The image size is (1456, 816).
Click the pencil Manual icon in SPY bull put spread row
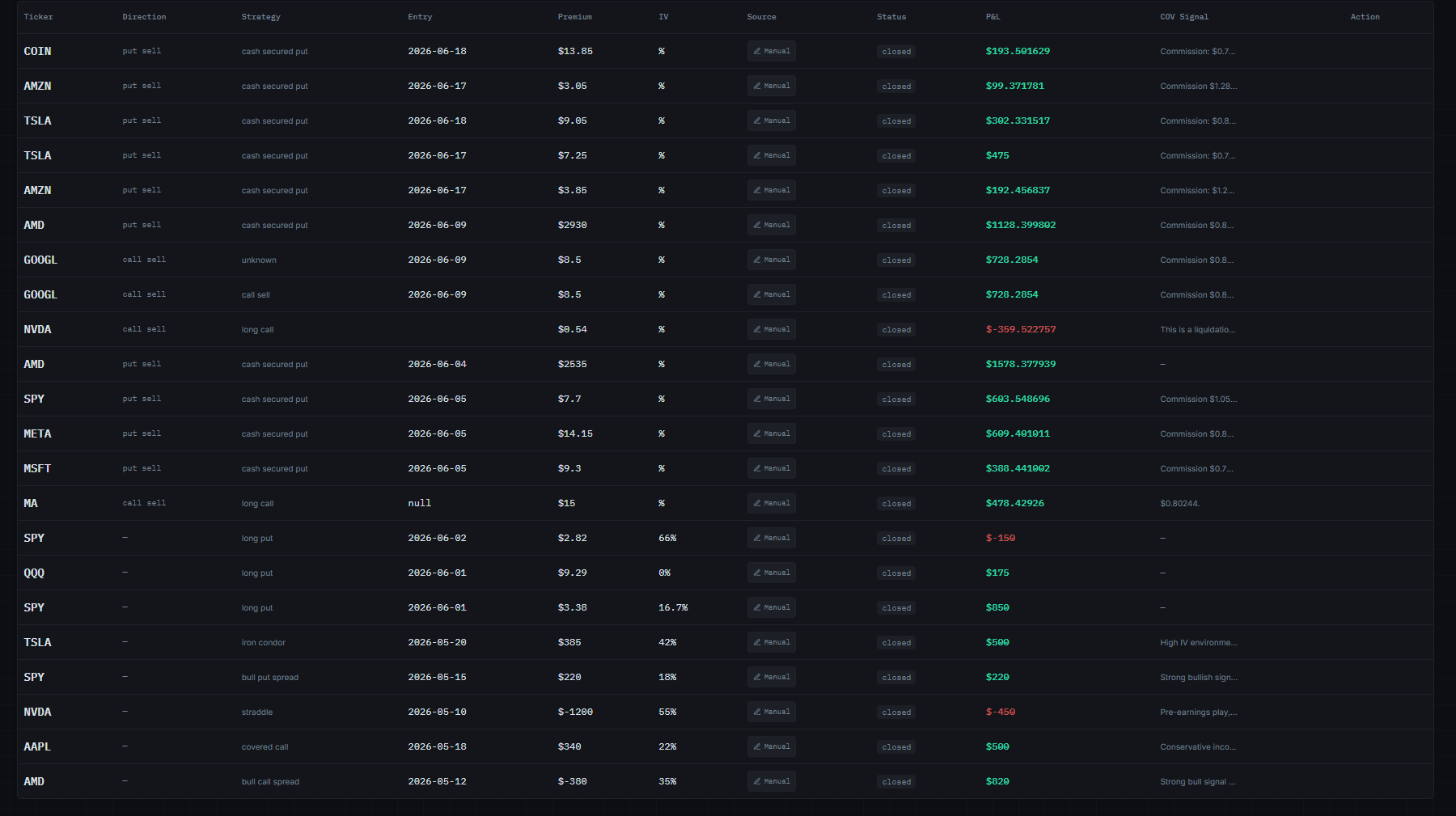[x=757, y=677]
